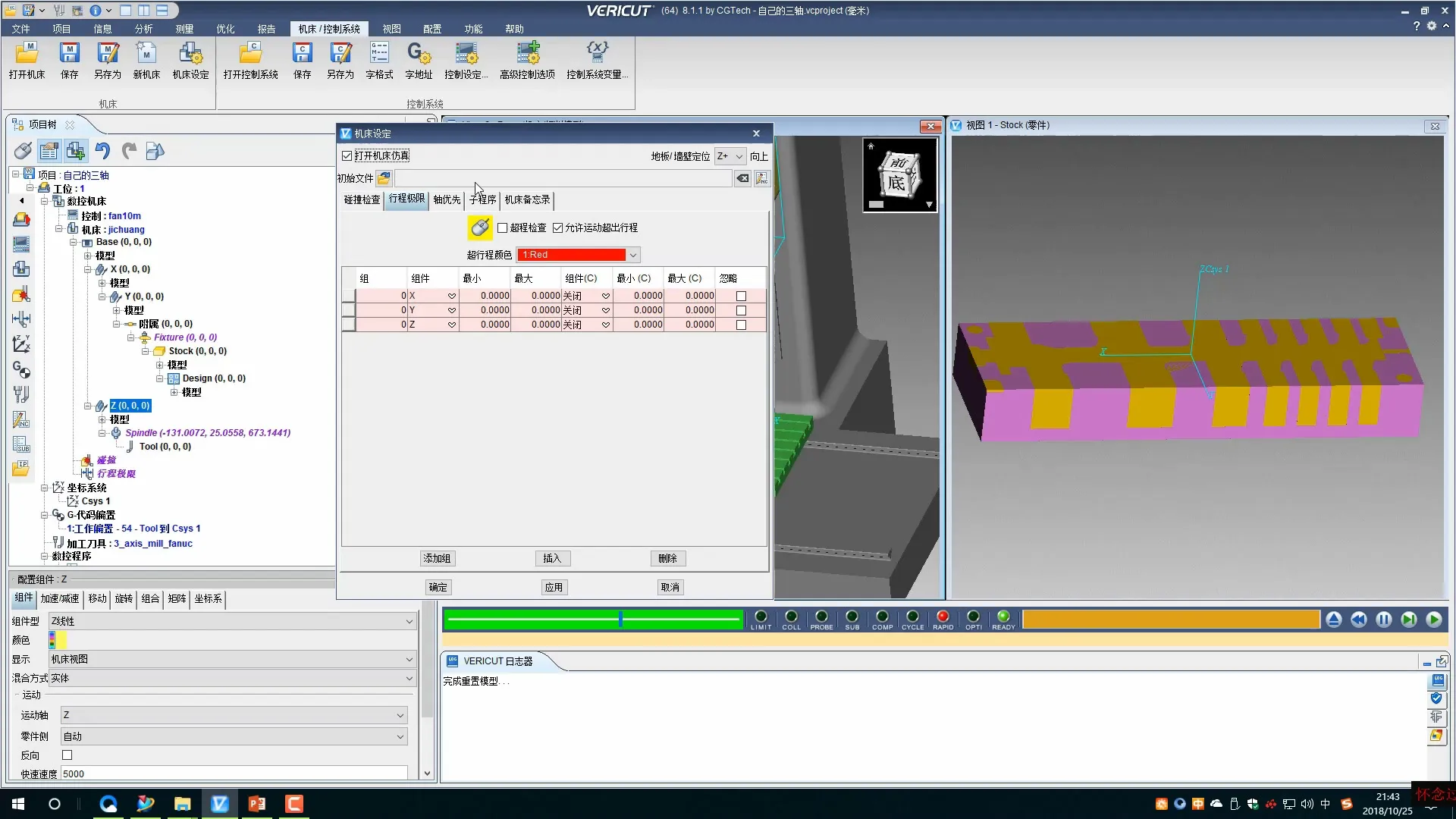Open the 优化 (Optimize) menu
The height and width of the screenshot is (819, 1456).
[x=225, y=29]
